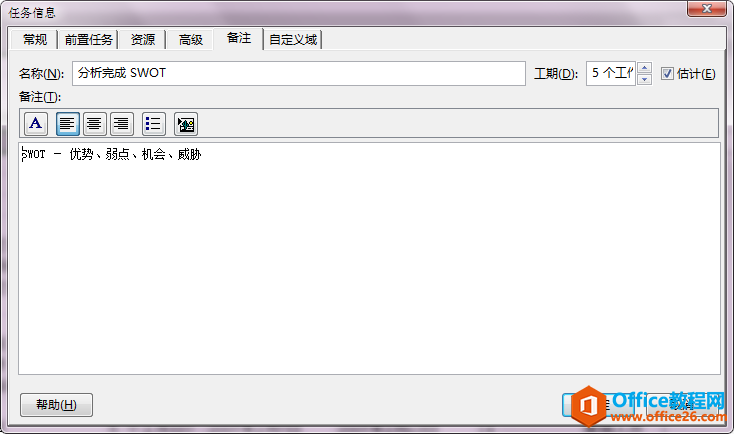Click the 工期 duration input field

(x=611, y=74)
